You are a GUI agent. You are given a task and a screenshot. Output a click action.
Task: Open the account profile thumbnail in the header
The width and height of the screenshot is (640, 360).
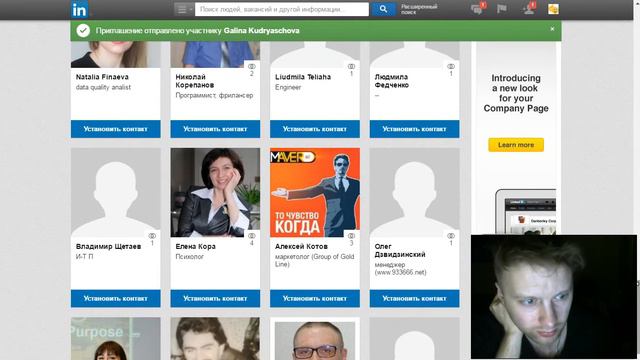coord(553,9)
